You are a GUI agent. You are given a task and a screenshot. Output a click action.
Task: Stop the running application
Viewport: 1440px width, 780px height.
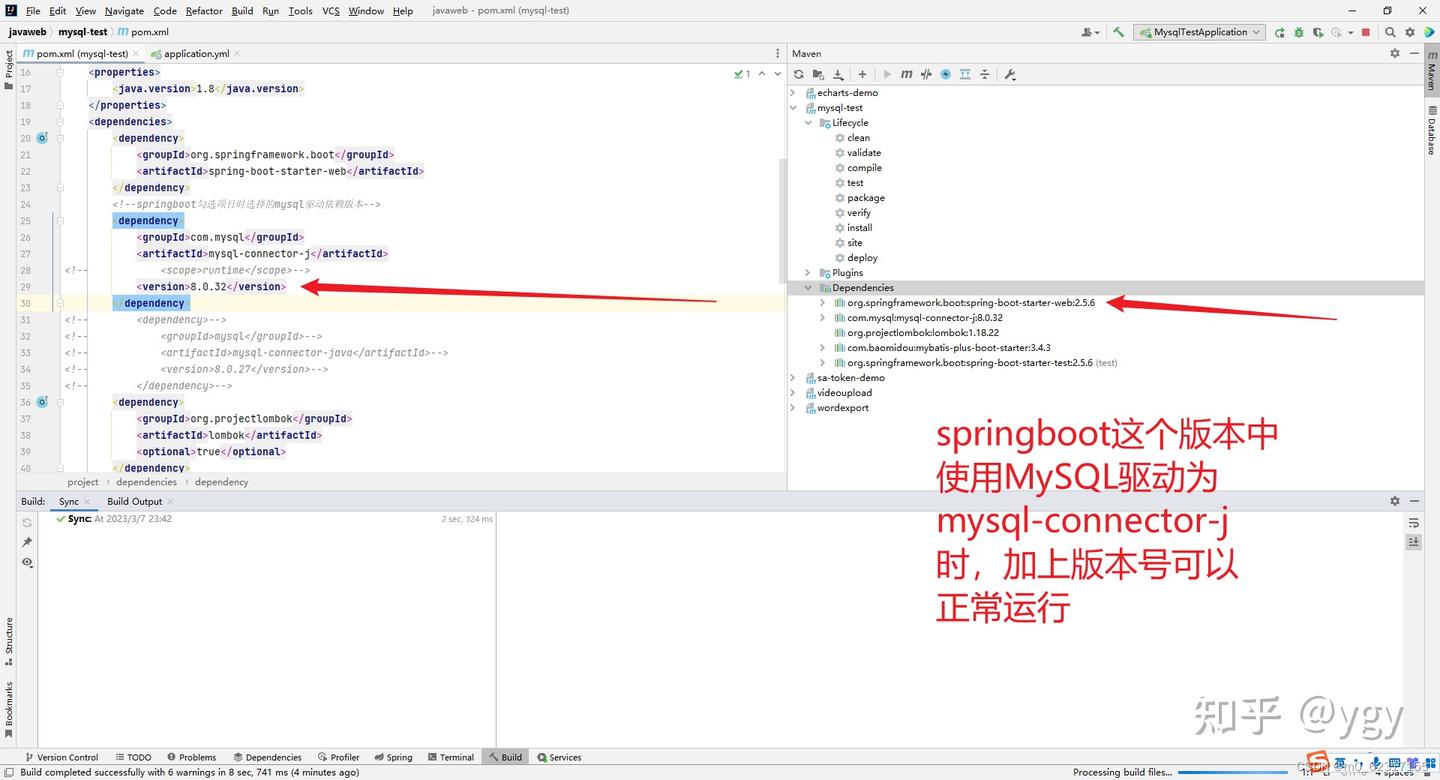1363,32
